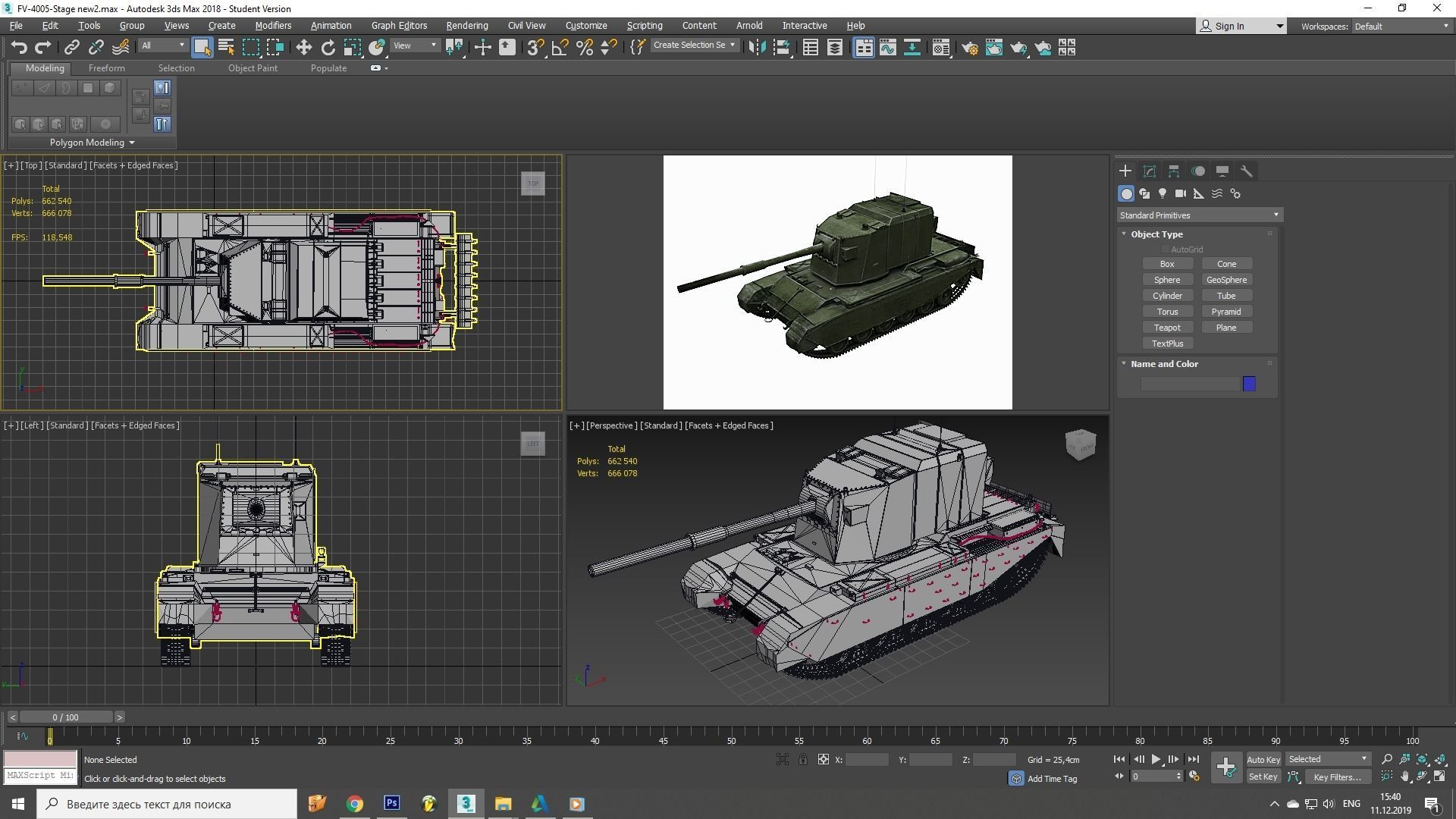Open Scene Explorer toggle icon

point(810,48)
